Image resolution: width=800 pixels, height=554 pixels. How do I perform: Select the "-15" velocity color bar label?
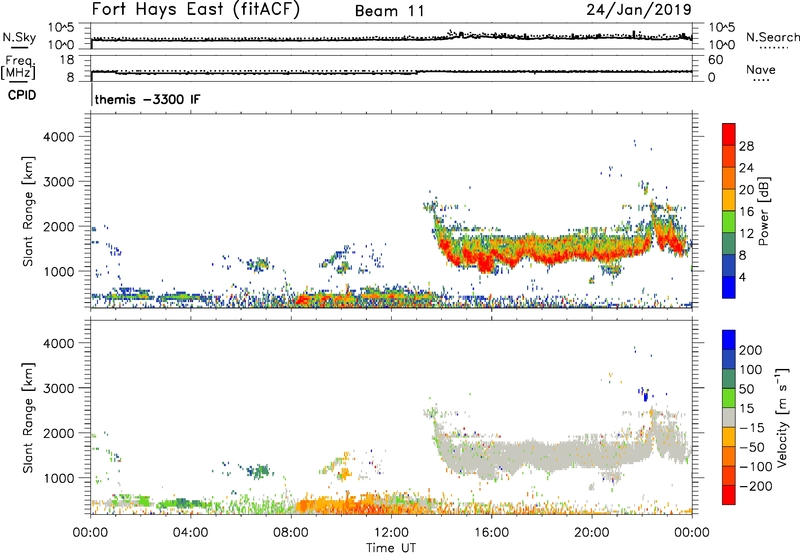click(752, 427)
